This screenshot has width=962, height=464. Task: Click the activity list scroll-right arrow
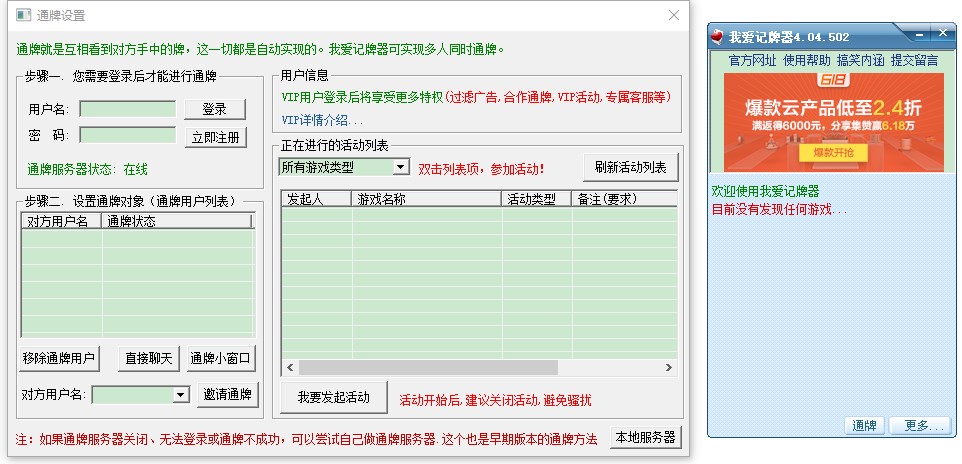tap(669, 368)
